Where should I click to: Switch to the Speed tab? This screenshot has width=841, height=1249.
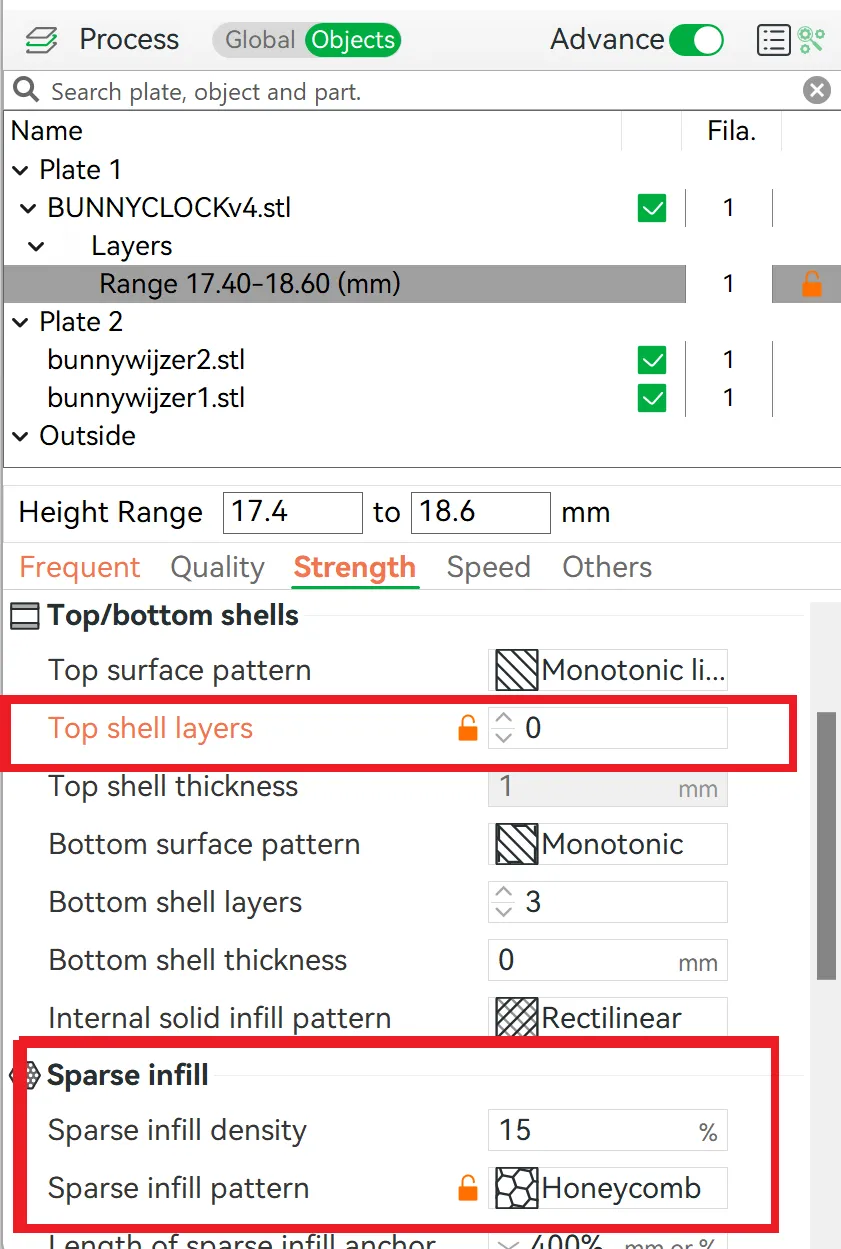click(x=488, y=567)
